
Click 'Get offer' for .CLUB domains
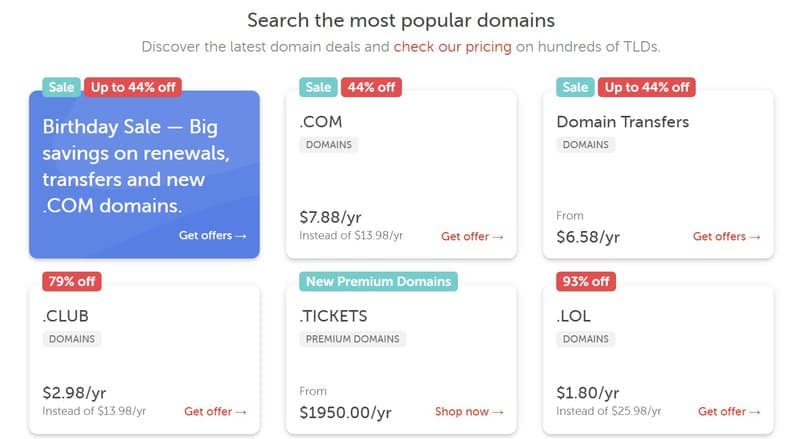tap(215, 411)
